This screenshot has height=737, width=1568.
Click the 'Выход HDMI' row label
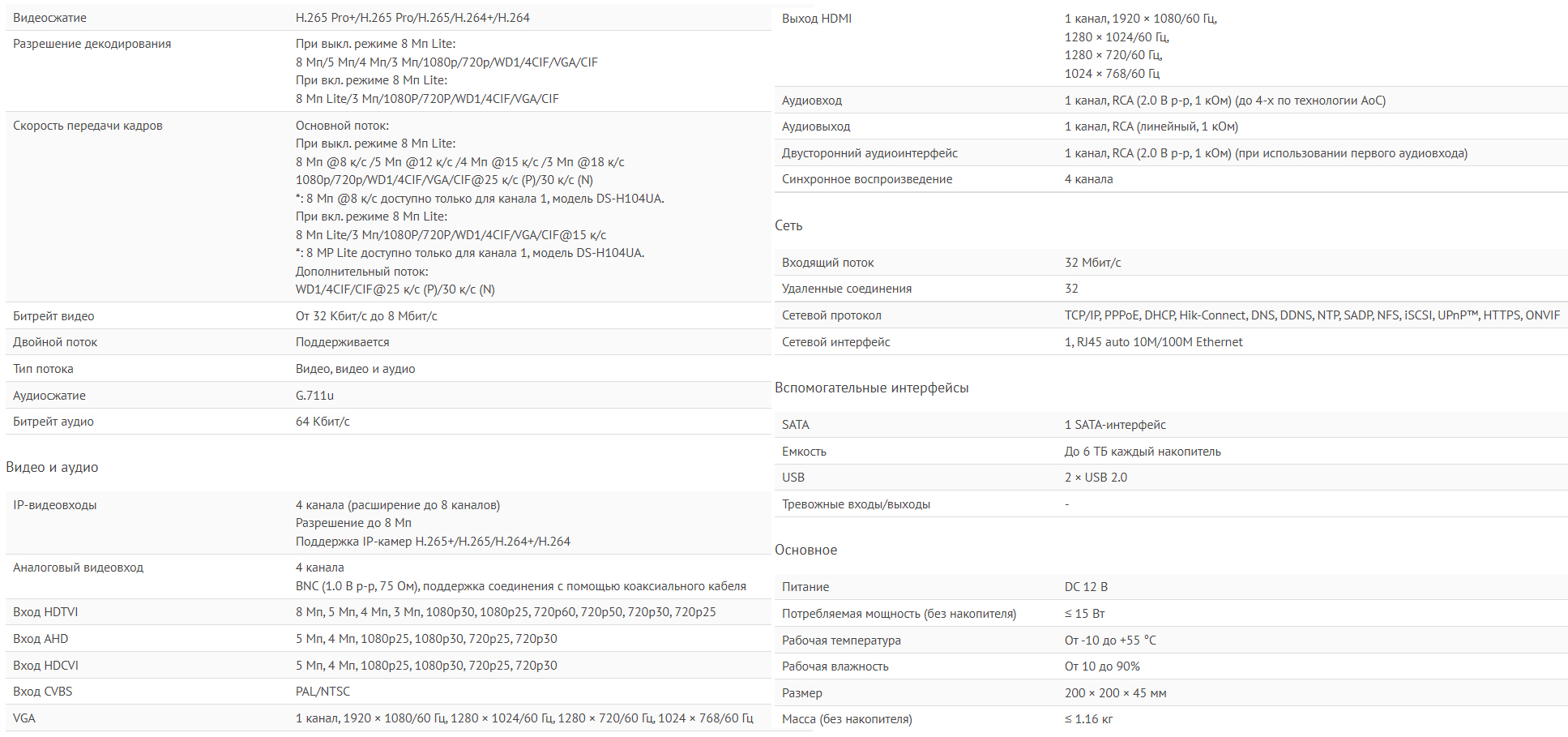[x=816, y=19]
